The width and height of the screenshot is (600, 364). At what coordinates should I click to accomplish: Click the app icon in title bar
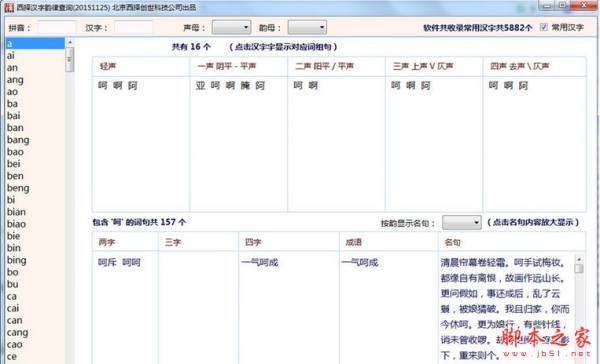pyautogui.click(x=9, y=7)
